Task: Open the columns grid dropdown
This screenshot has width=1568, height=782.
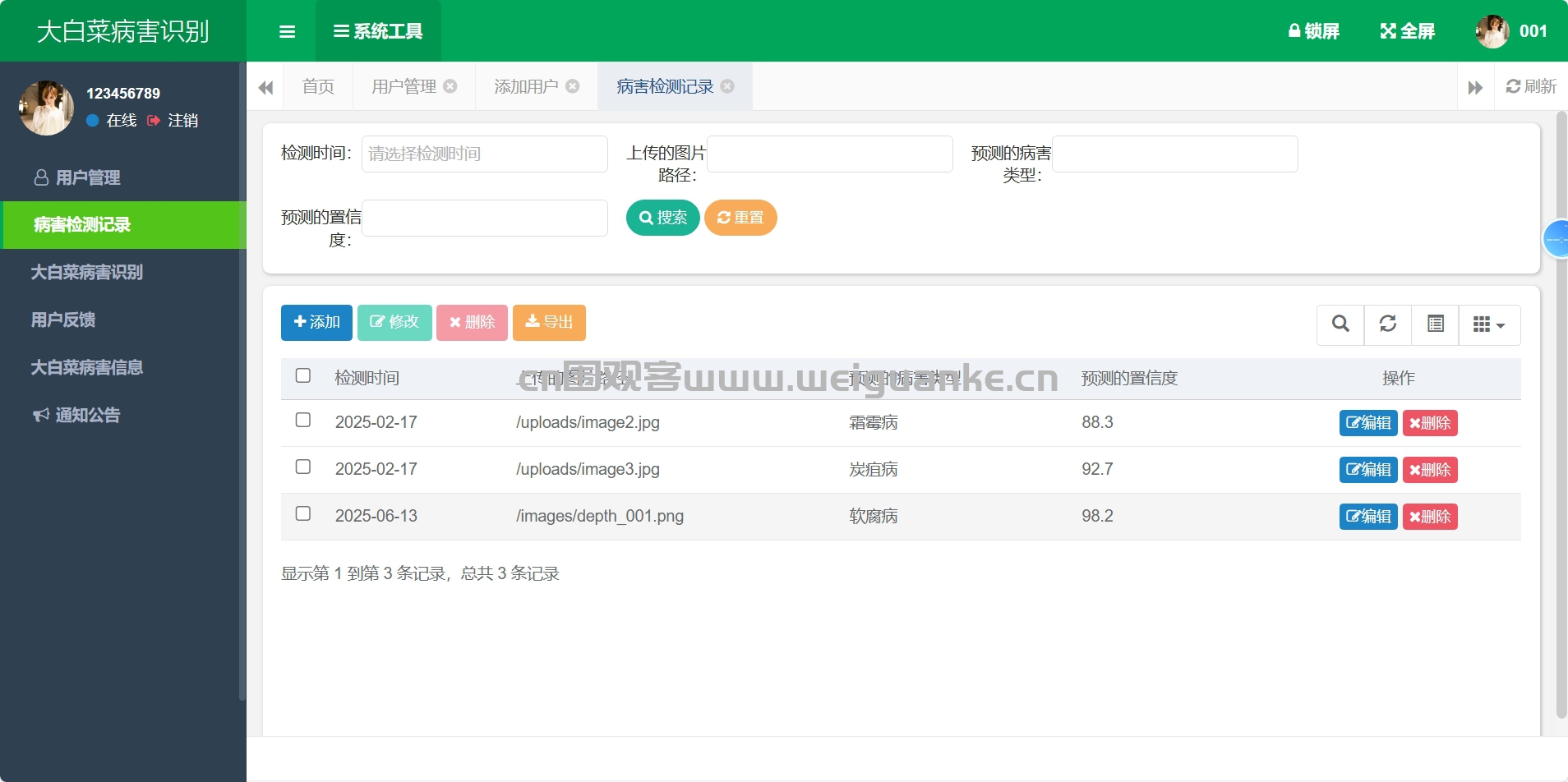Action: (1489, 324)
